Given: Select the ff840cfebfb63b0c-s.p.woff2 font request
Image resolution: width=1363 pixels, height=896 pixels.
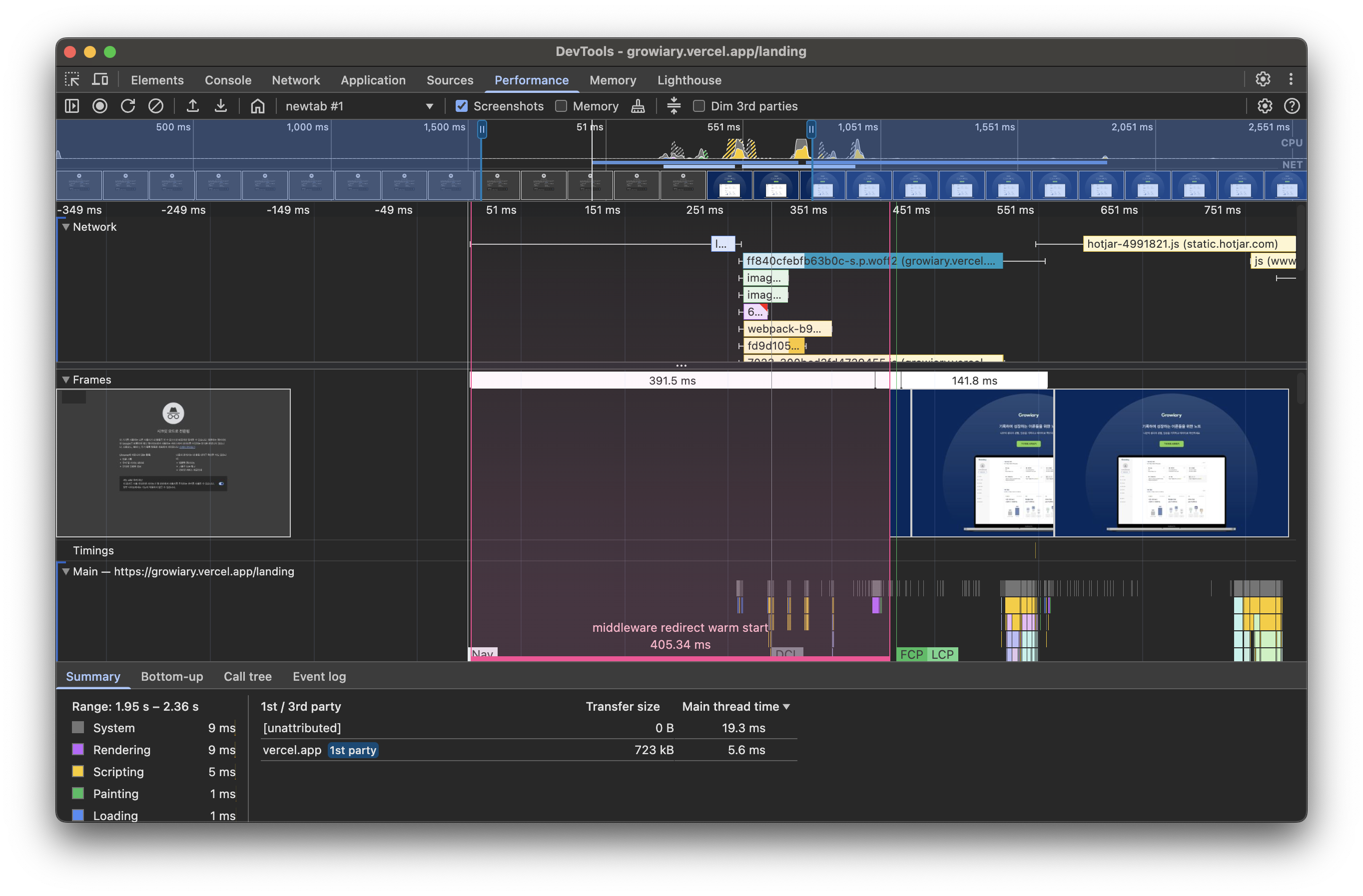Looking at the screenshot, I should pos(873,261).
